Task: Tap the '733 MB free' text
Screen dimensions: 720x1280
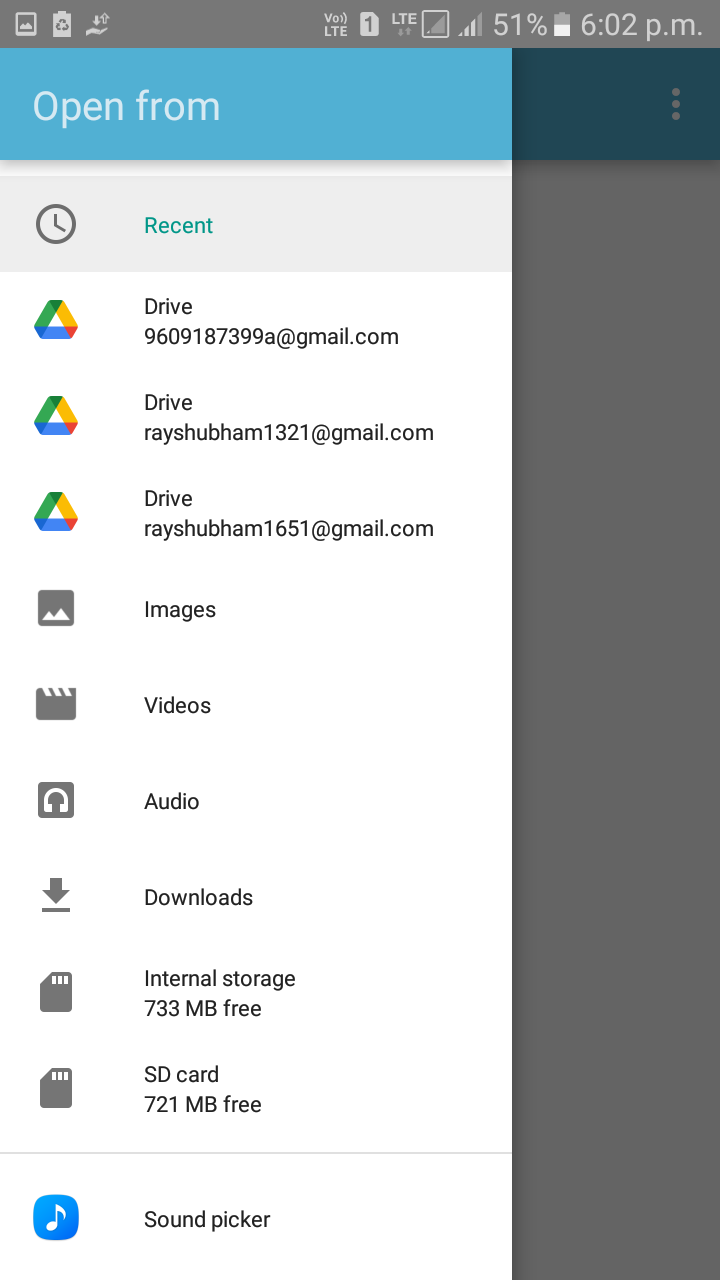Action: 203,1009
